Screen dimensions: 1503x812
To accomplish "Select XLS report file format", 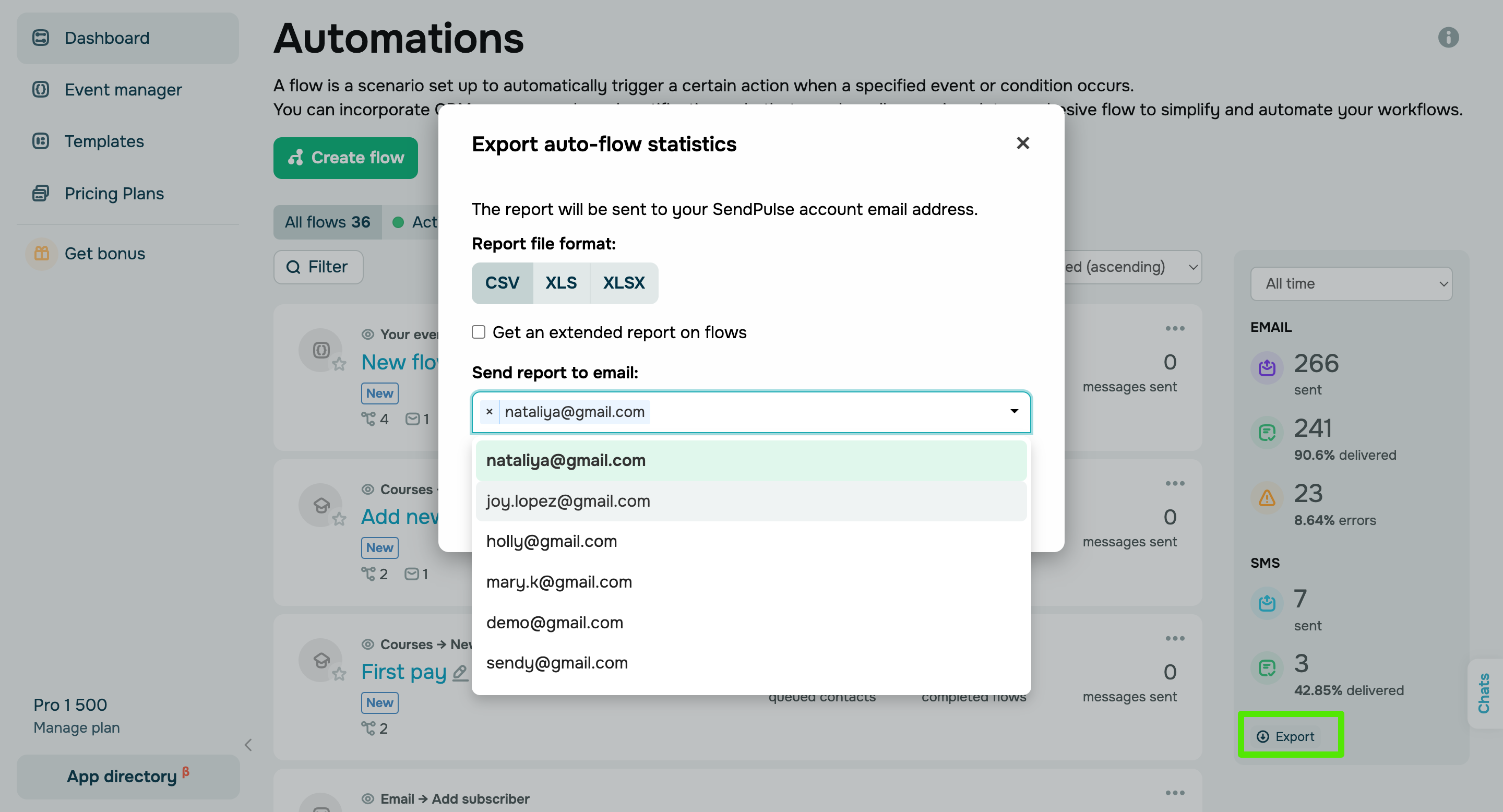I will pyautogui.click(x=560, y=283).
